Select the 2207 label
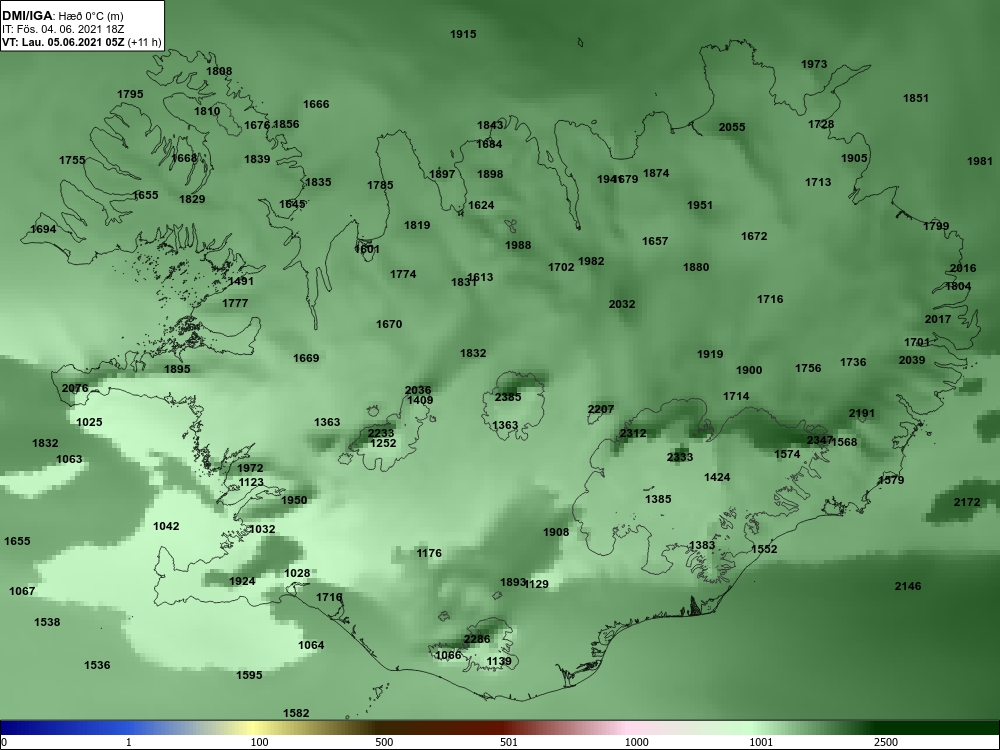The image size is (1000, 750). (x=601, y=409)
